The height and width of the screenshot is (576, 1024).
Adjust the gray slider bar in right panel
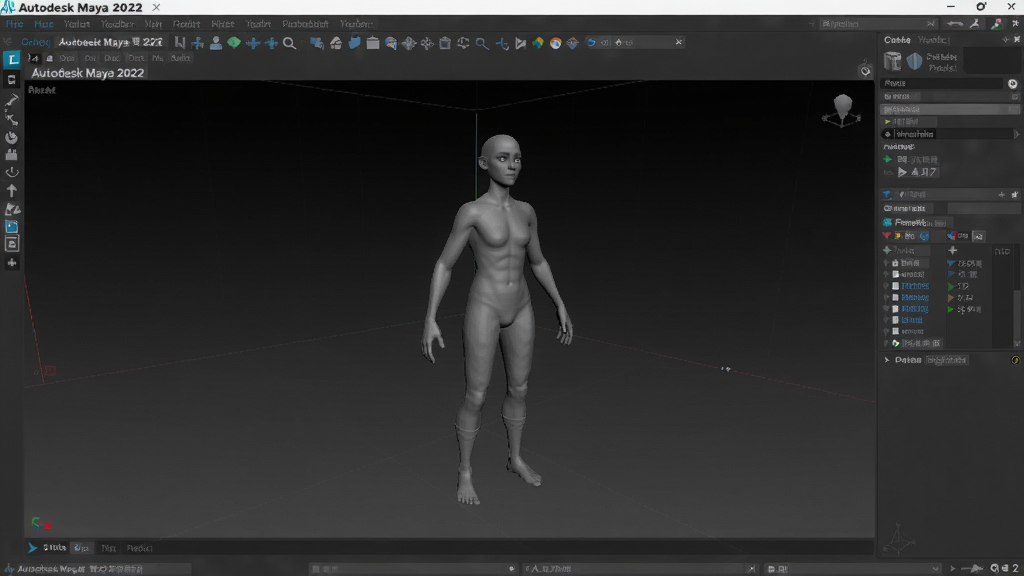(x=950, y=109)
